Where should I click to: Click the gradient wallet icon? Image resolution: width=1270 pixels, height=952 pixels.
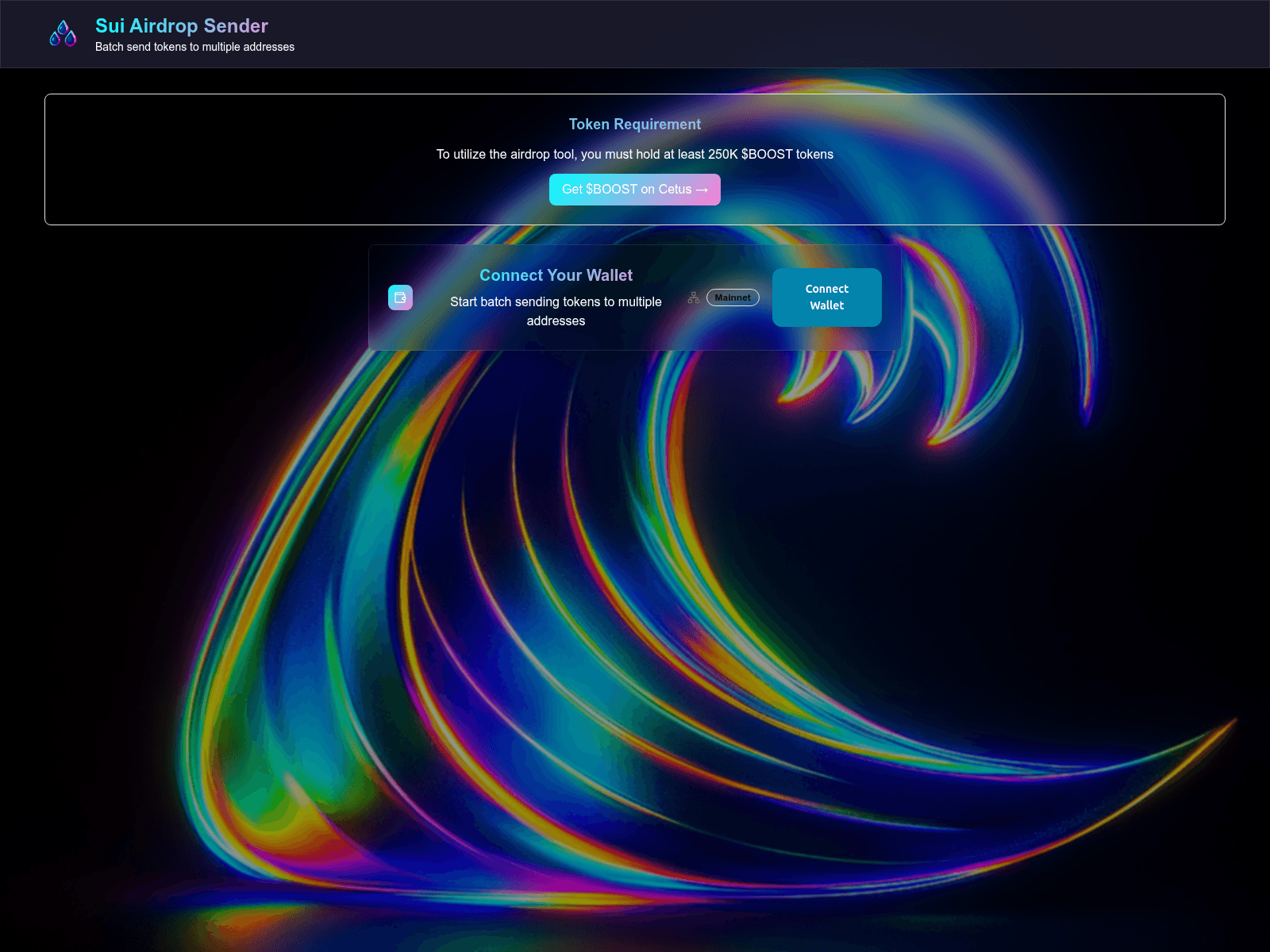[400, 297]
